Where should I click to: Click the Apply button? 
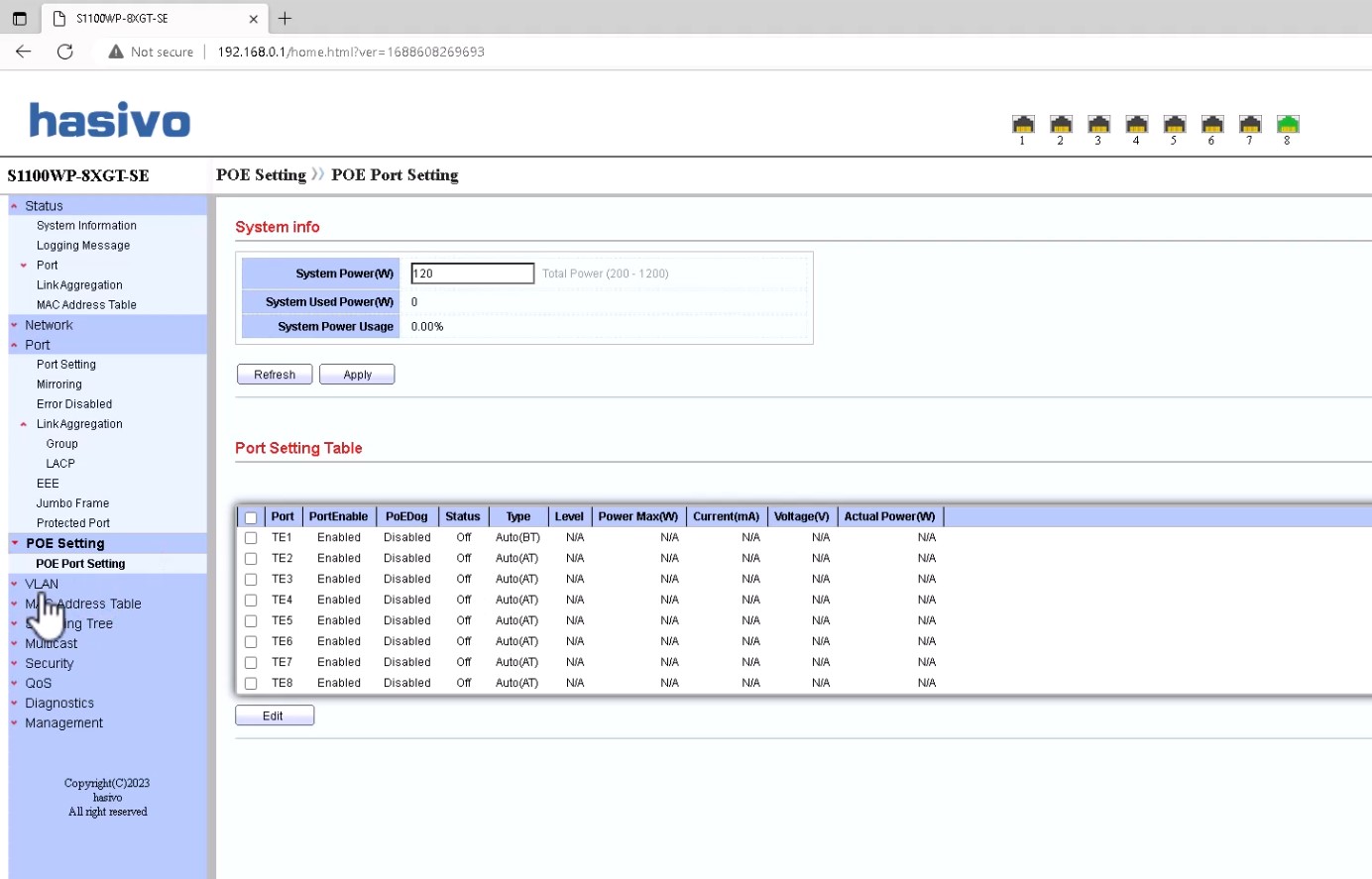click(x=357, y=375)
